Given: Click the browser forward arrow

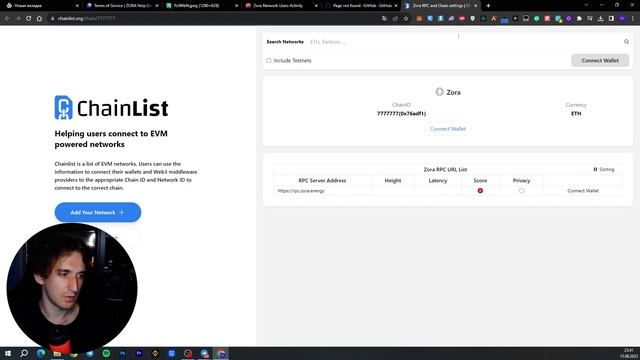Looking at the screenshot, I should (18, 18).
